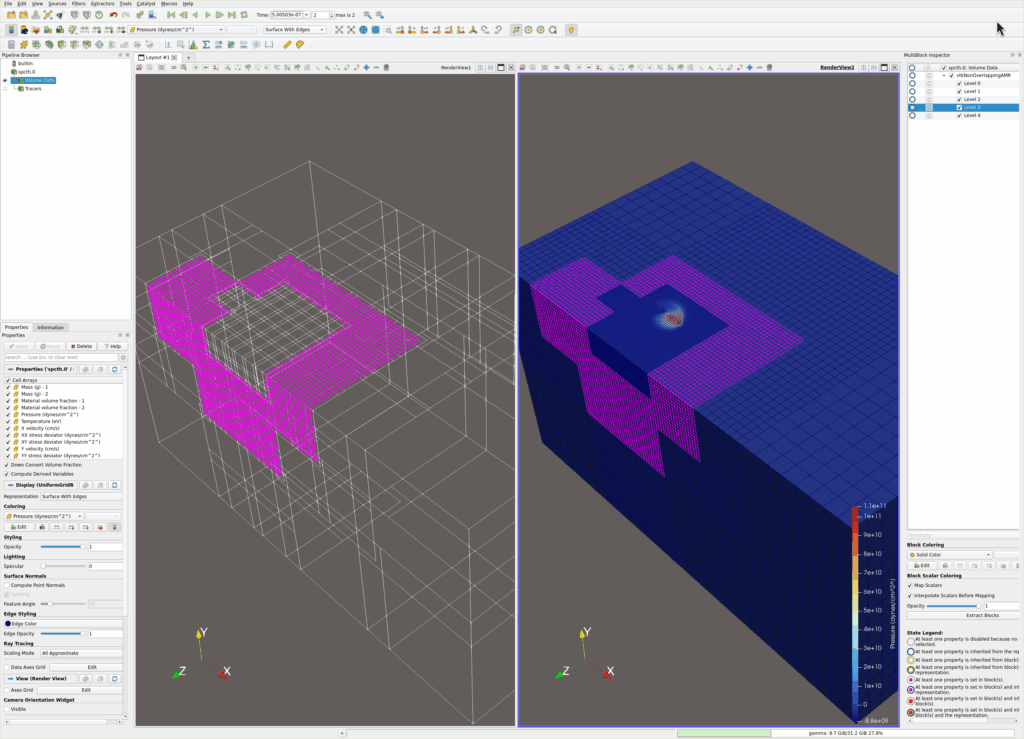Toggle Compute Derived Variables checkbox
The image size is (1024, 739).
pyautogui.click(x=8, y=473)
